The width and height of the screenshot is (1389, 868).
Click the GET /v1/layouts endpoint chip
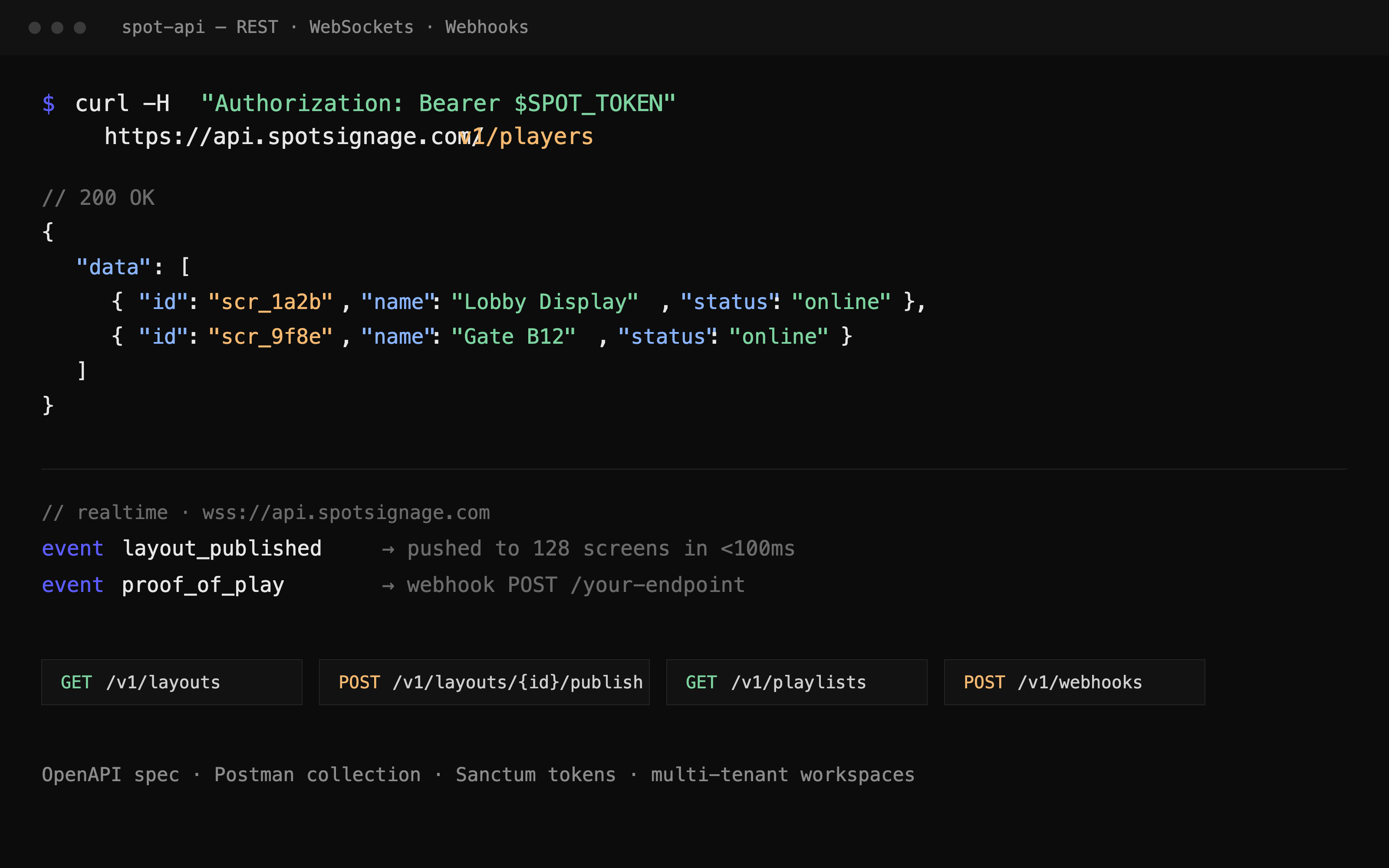coord(171,682)
